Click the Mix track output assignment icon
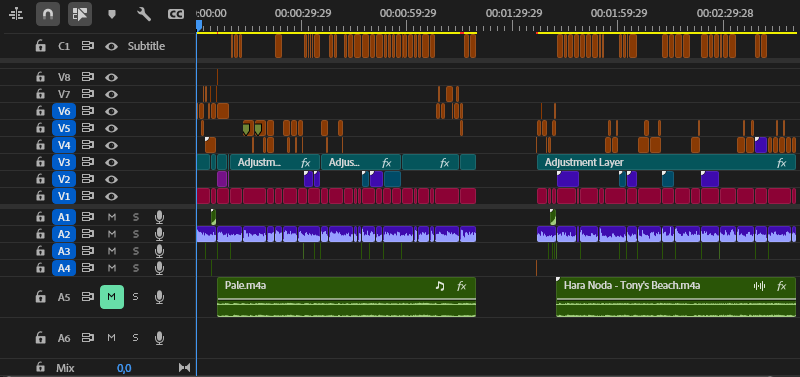The width and height of the screenshot is (800, 377). [x=184, y=367]
